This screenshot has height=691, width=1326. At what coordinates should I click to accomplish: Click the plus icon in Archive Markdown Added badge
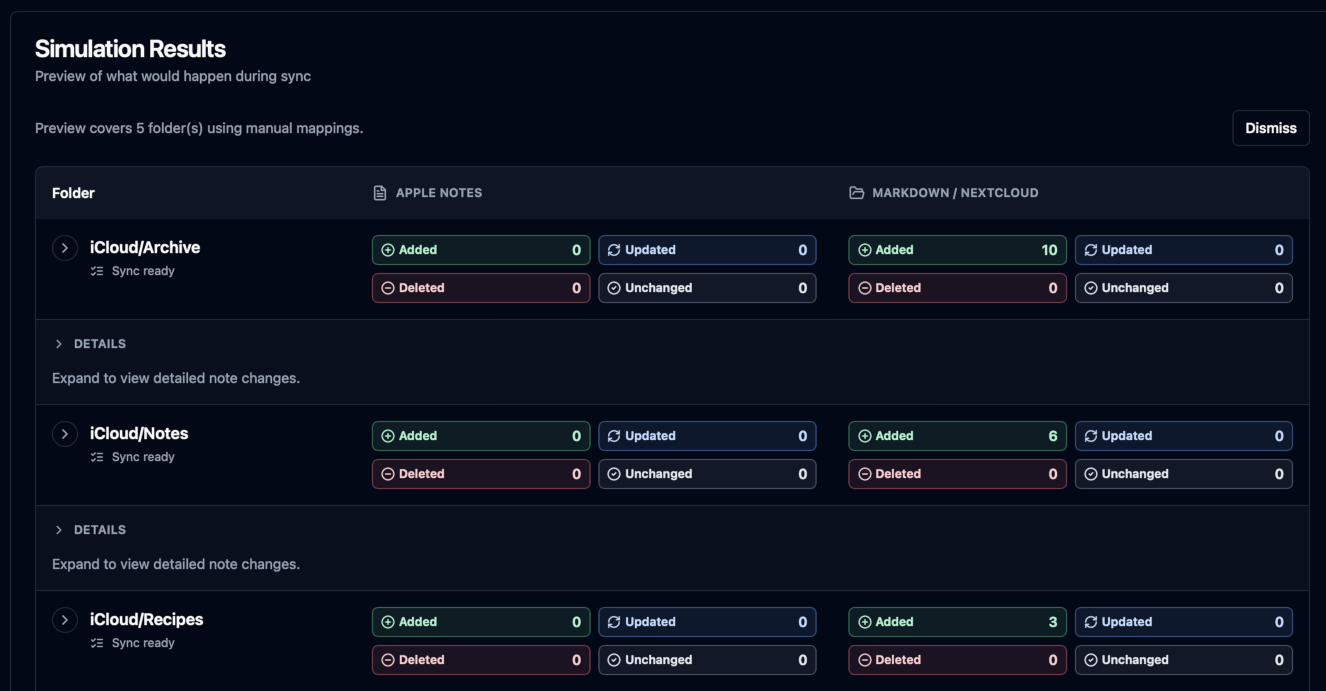coord(865,250)
